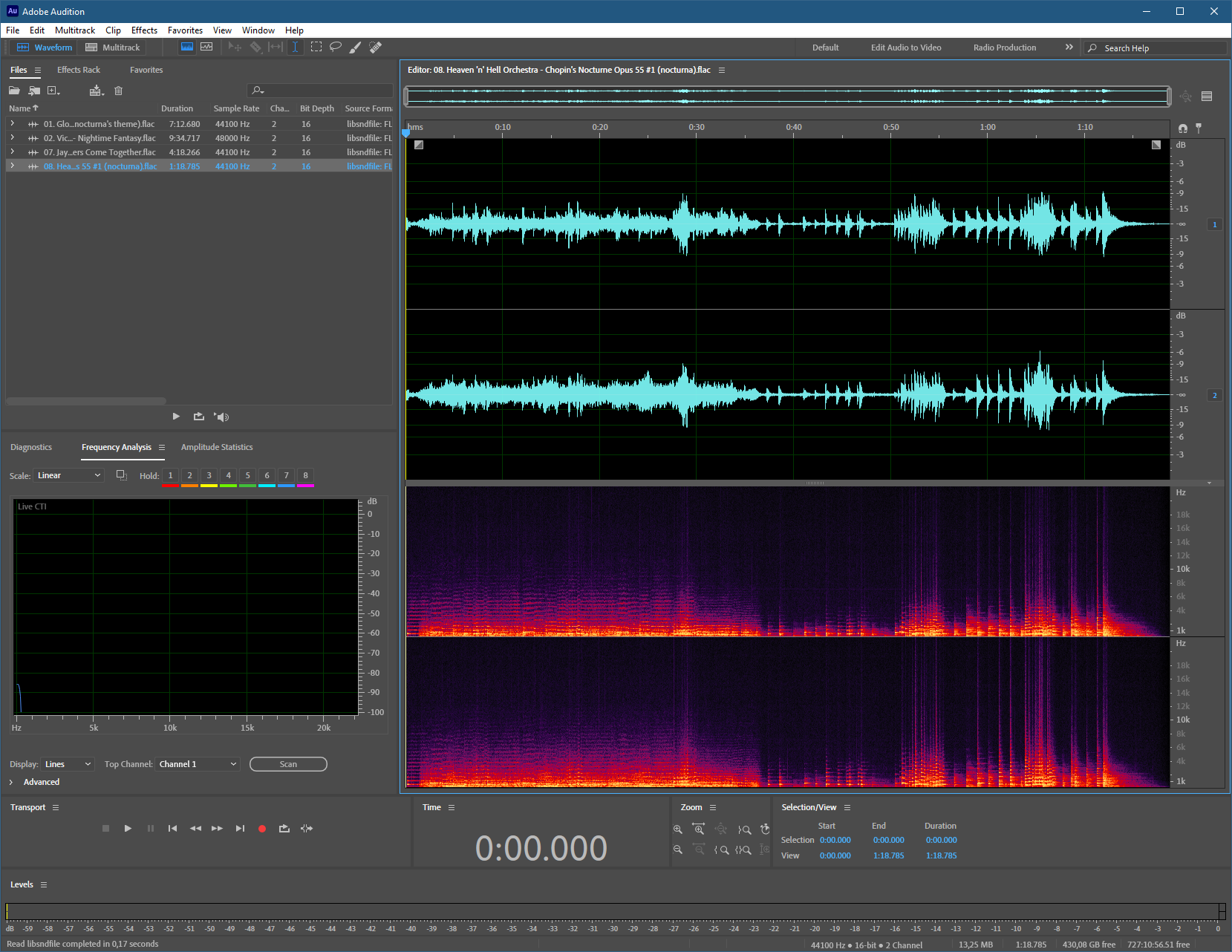Click the Fast Forward transport button

(x=217, y=828)
